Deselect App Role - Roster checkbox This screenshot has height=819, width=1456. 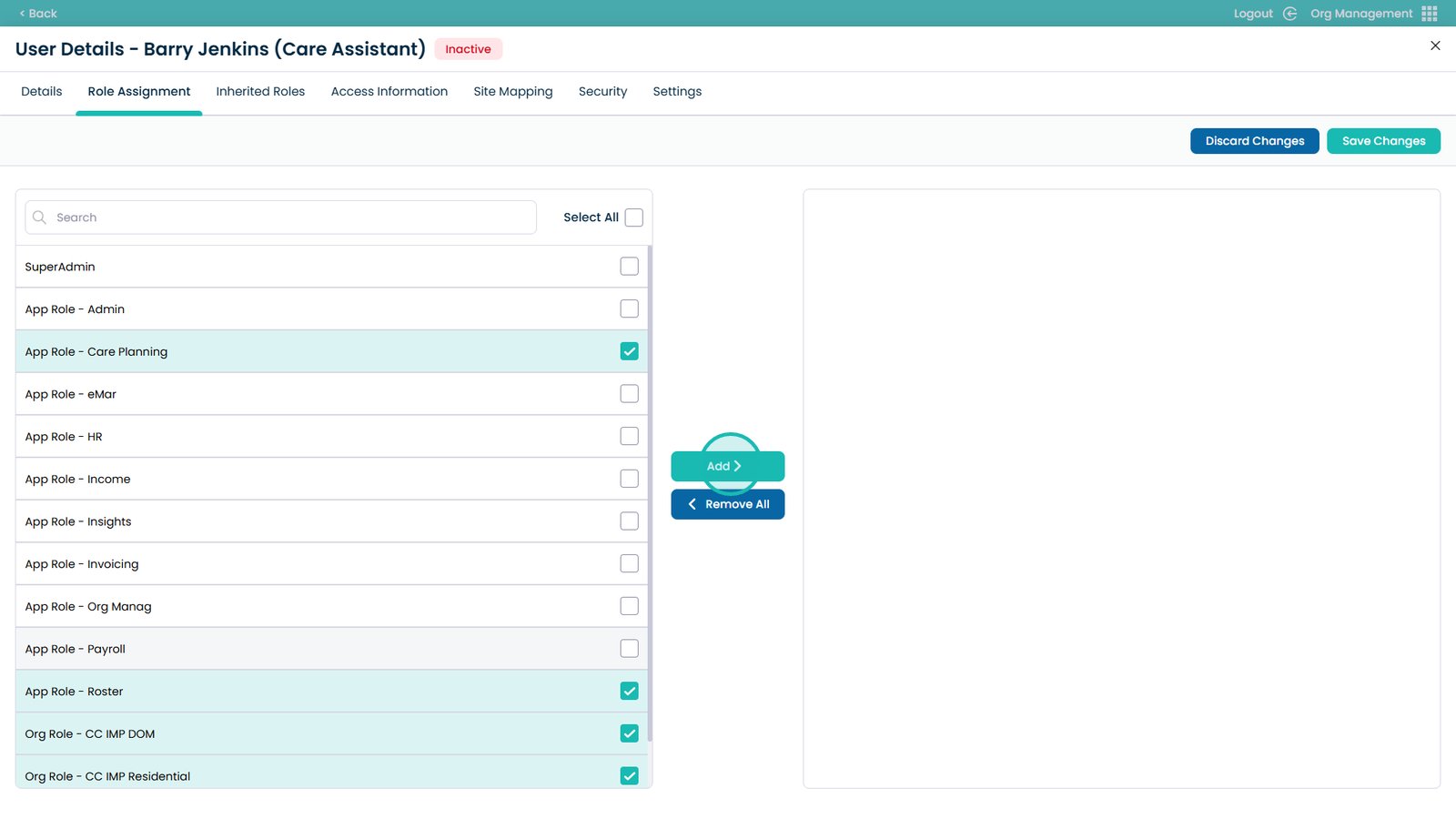pos(629,692)
